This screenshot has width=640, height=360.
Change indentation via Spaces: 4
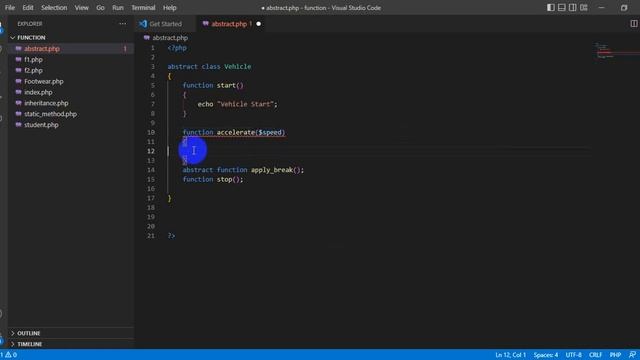[546, 355]
